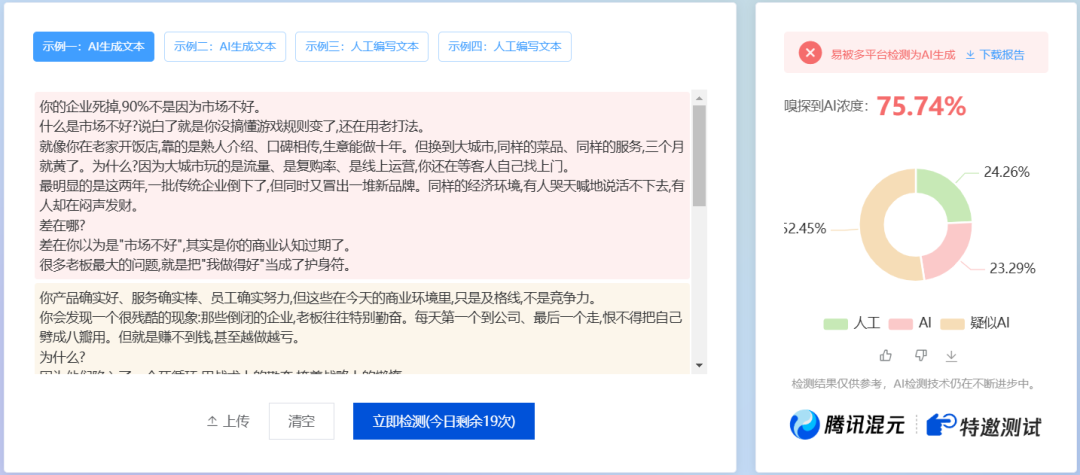Click the thumbs-up feedback icon

point(885,356)
